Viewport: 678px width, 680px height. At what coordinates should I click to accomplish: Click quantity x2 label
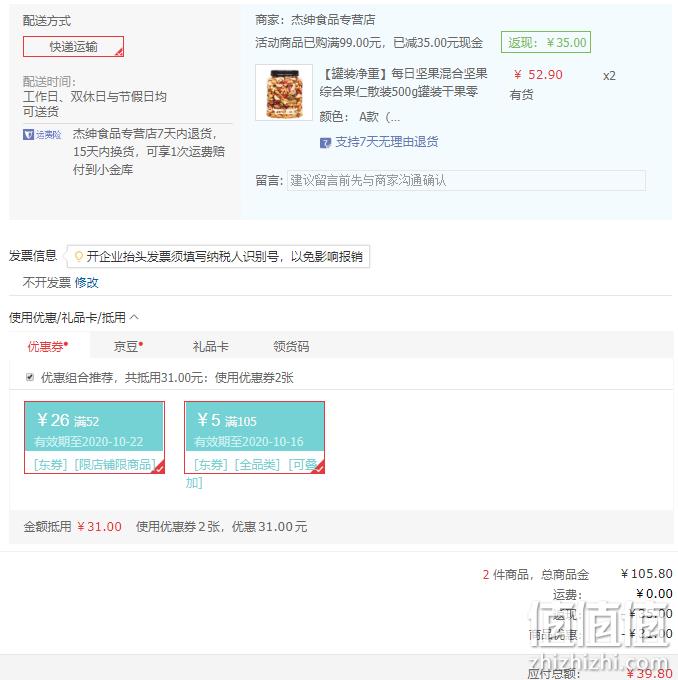click(609, 76)
